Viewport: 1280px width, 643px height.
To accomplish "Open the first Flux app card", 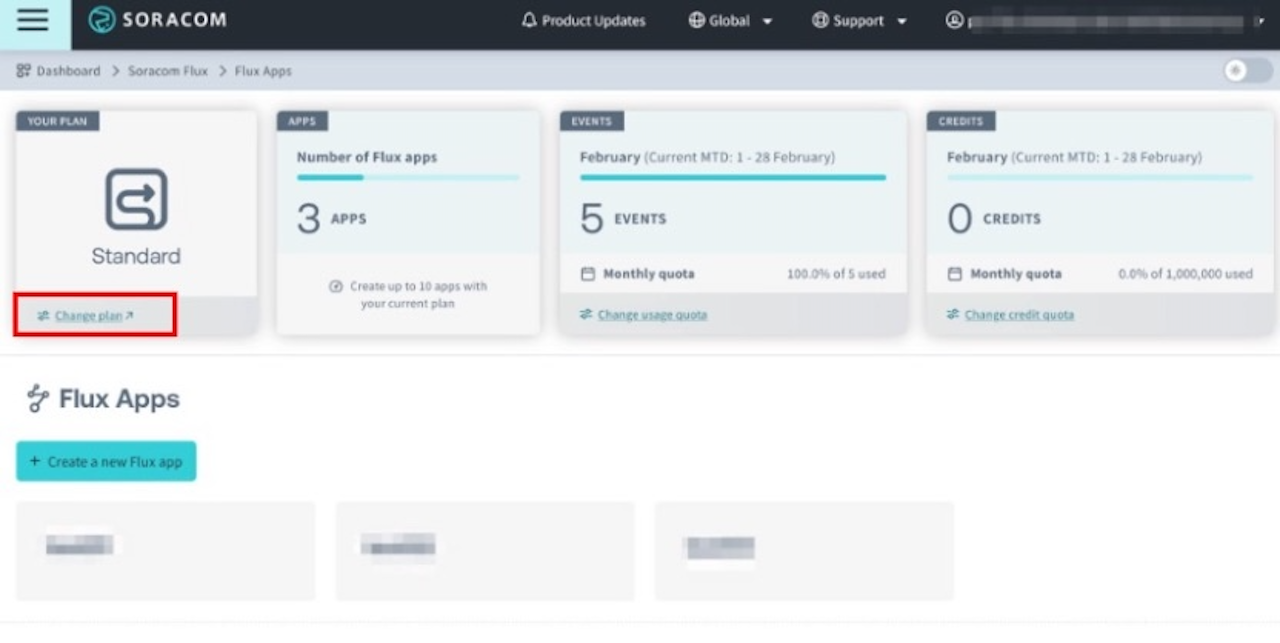I will [x=165, y=551].
